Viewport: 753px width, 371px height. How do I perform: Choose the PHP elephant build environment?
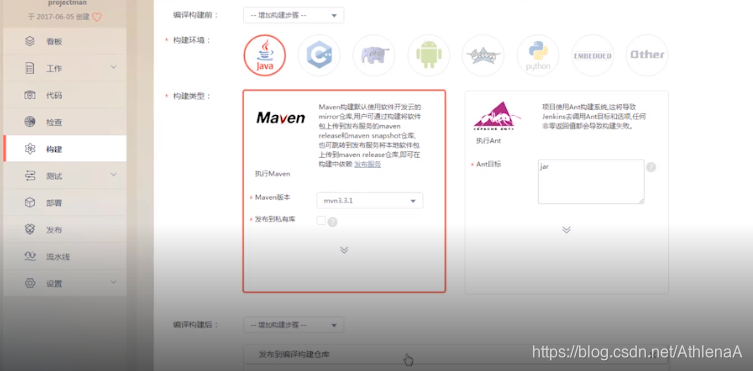tap(374, 55)
